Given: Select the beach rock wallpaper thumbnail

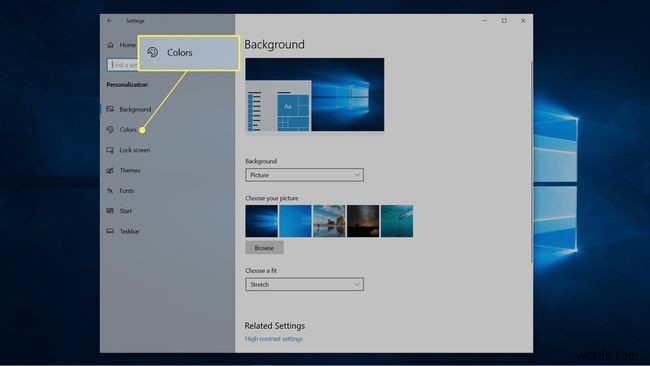Looking at the screenshot, I should tap(329, 221).
